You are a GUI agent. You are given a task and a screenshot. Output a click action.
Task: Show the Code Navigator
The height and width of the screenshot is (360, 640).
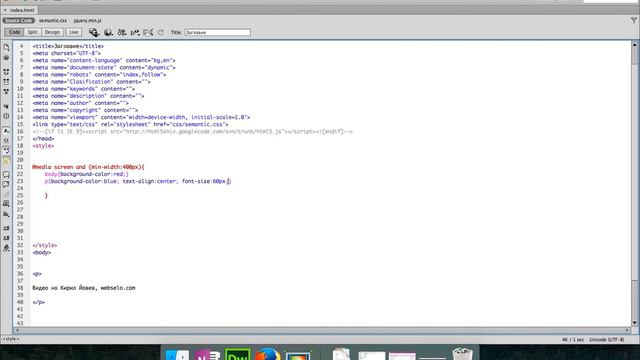(x=6, y=58)
